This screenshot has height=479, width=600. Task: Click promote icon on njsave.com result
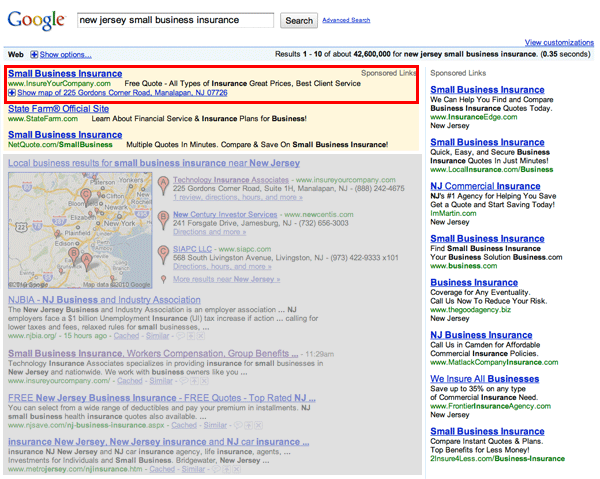(x=248, y=425)
